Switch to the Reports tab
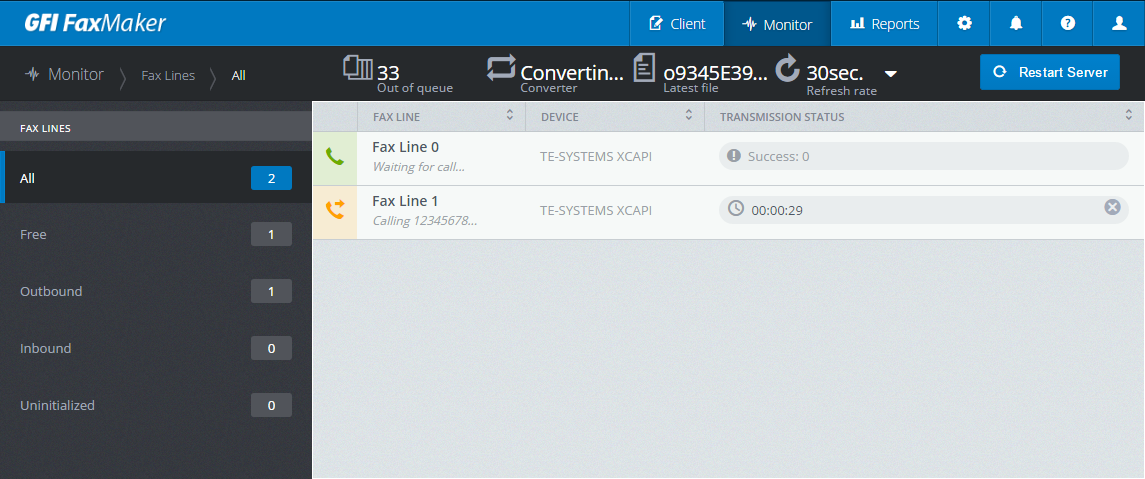 click(884, 23)
